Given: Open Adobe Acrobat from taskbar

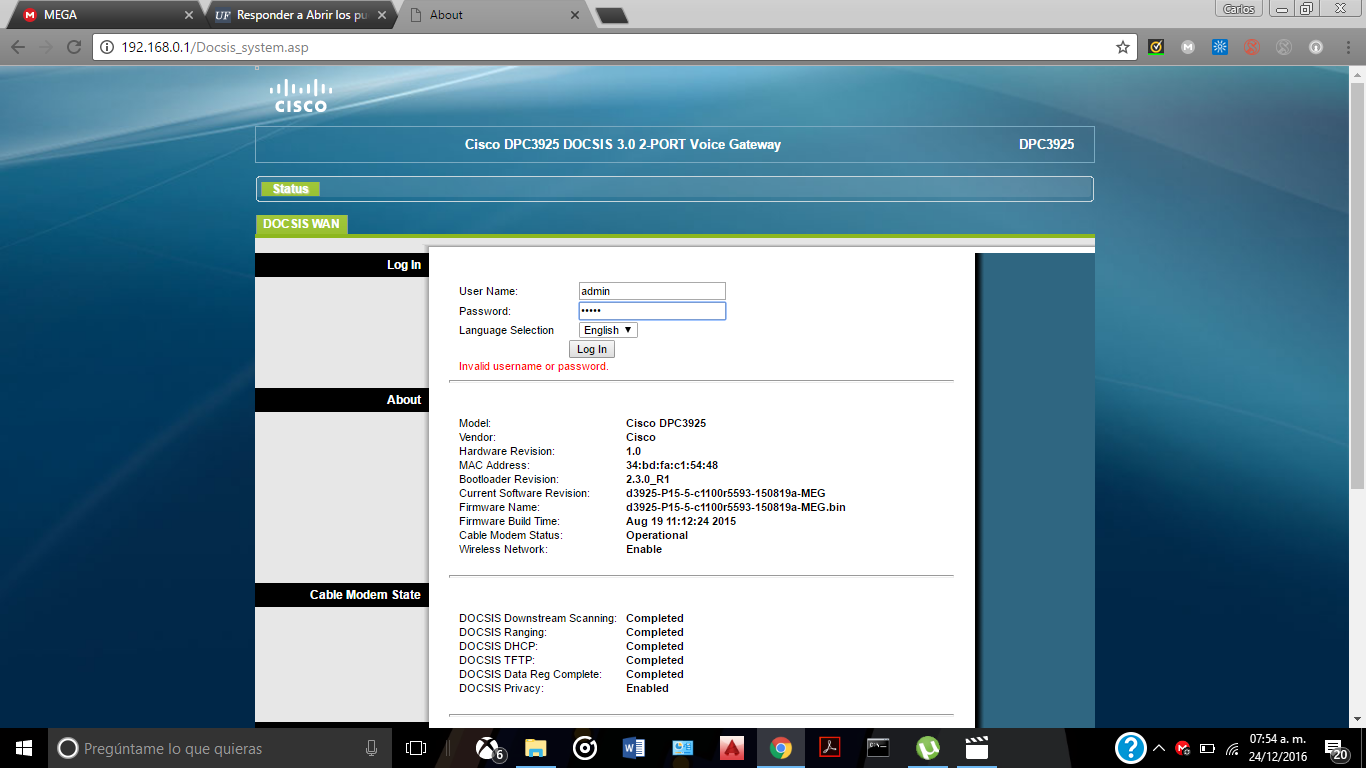Looking at the screenshot, I should click(x=830, y=748).
